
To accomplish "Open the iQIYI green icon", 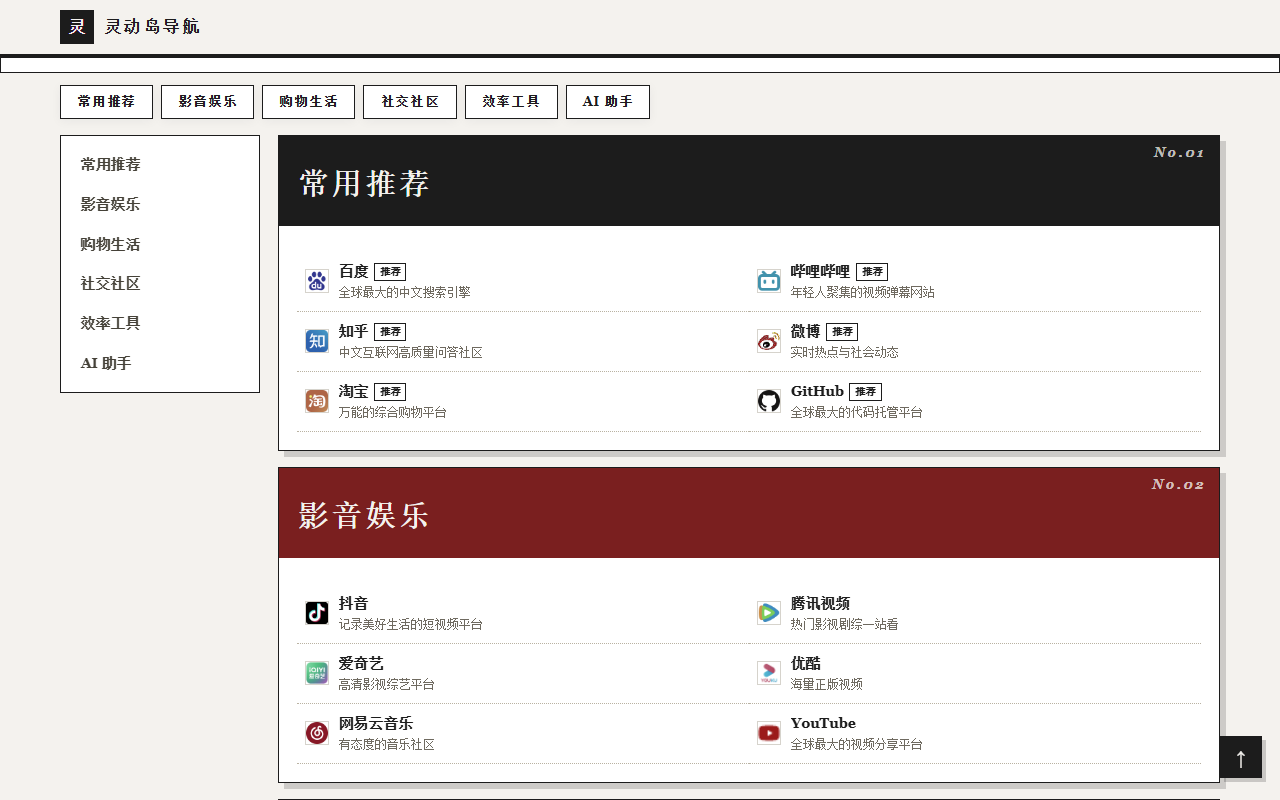I will tap(317, 673).
